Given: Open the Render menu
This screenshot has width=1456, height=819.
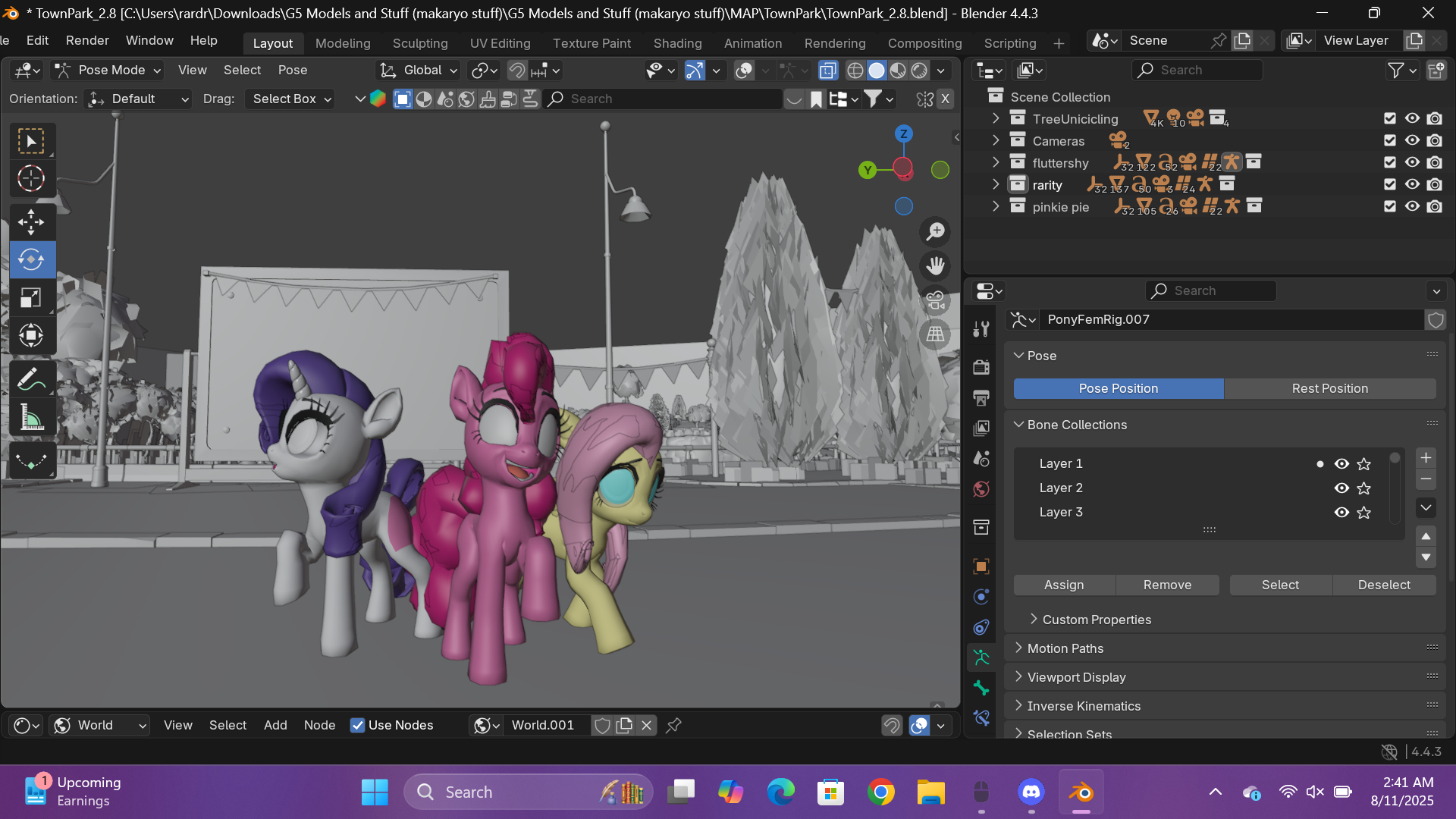Looking at the screenshot, I should [x=87, y=41].
